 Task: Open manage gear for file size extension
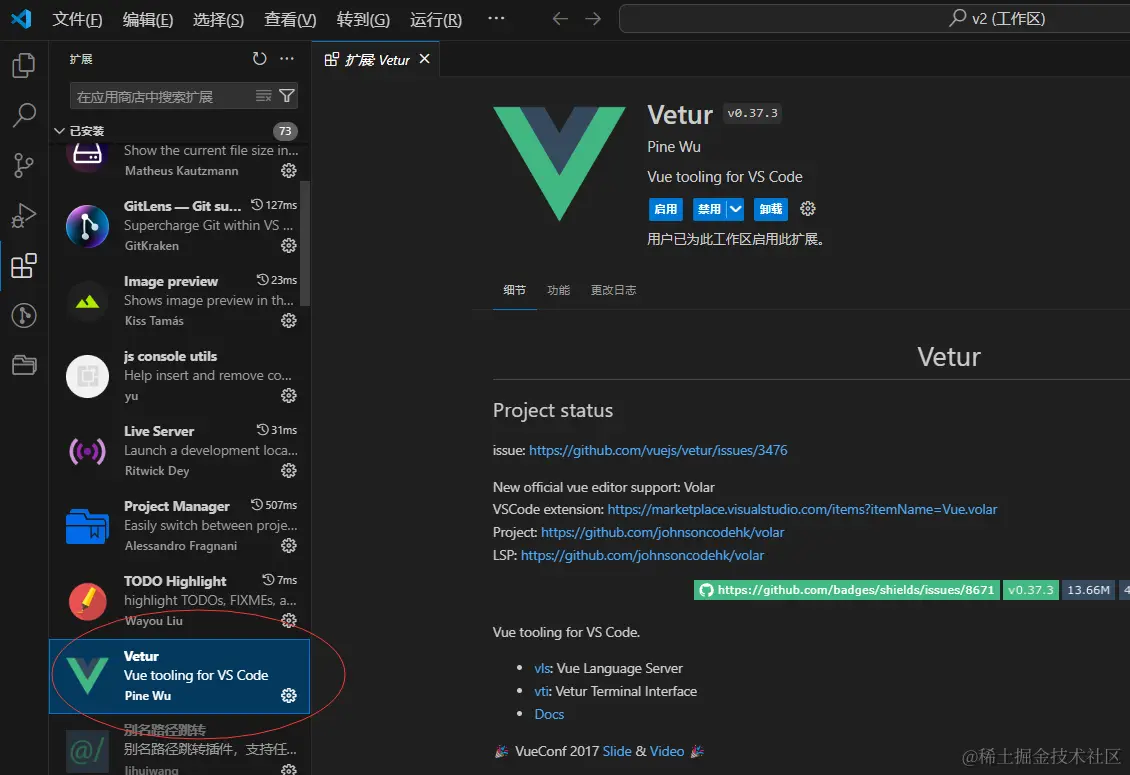(x=289, y=170)
